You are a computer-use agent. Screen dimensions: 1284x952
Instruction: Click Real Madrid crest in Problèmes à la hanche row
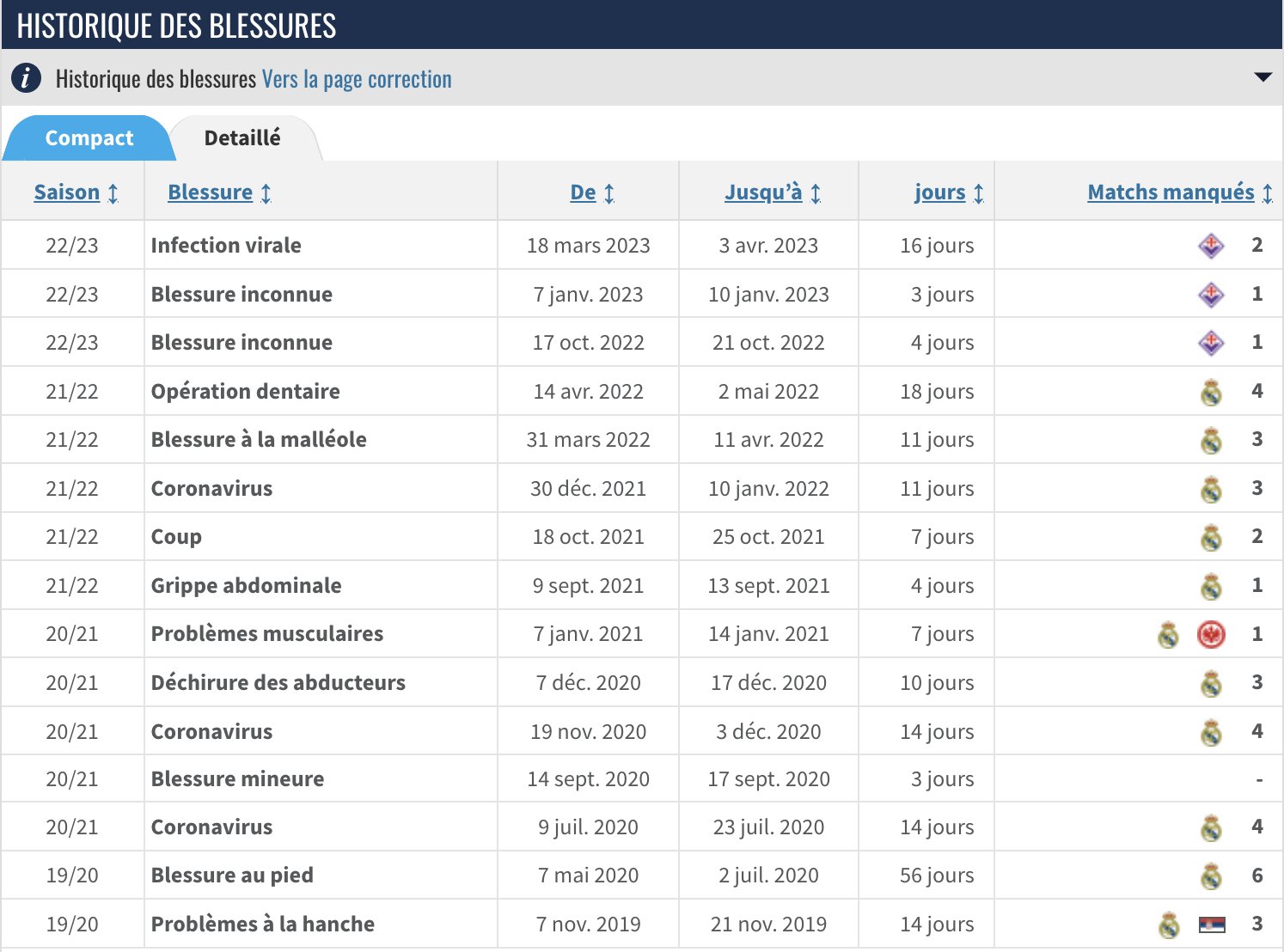[1169, 925]
